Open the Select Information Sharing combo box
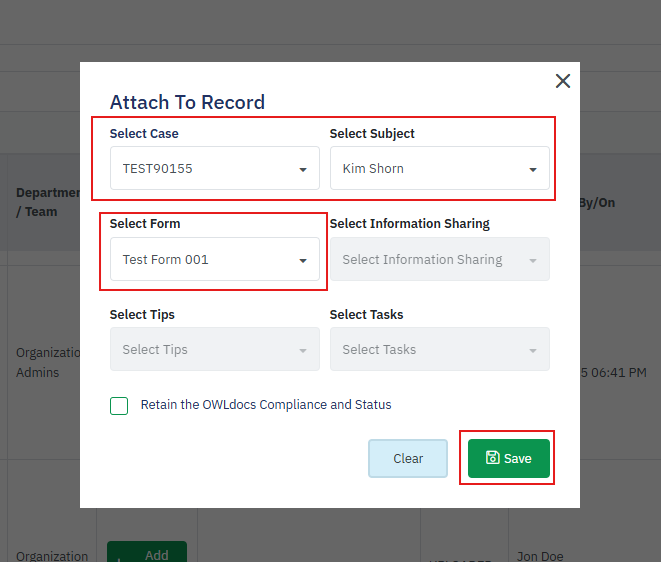The image size is (661, 562). click(x=430, y=260)
